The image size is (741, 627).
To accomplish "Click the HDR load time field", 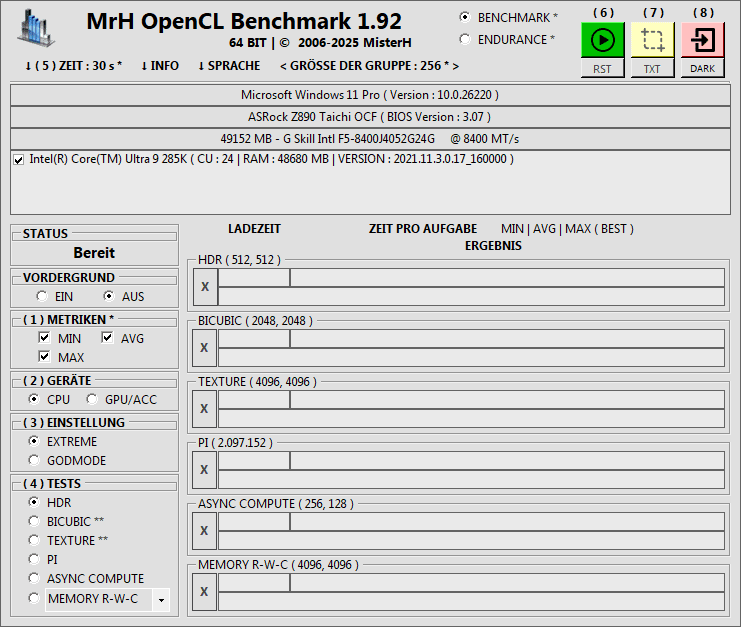I will tap(254, 278).
